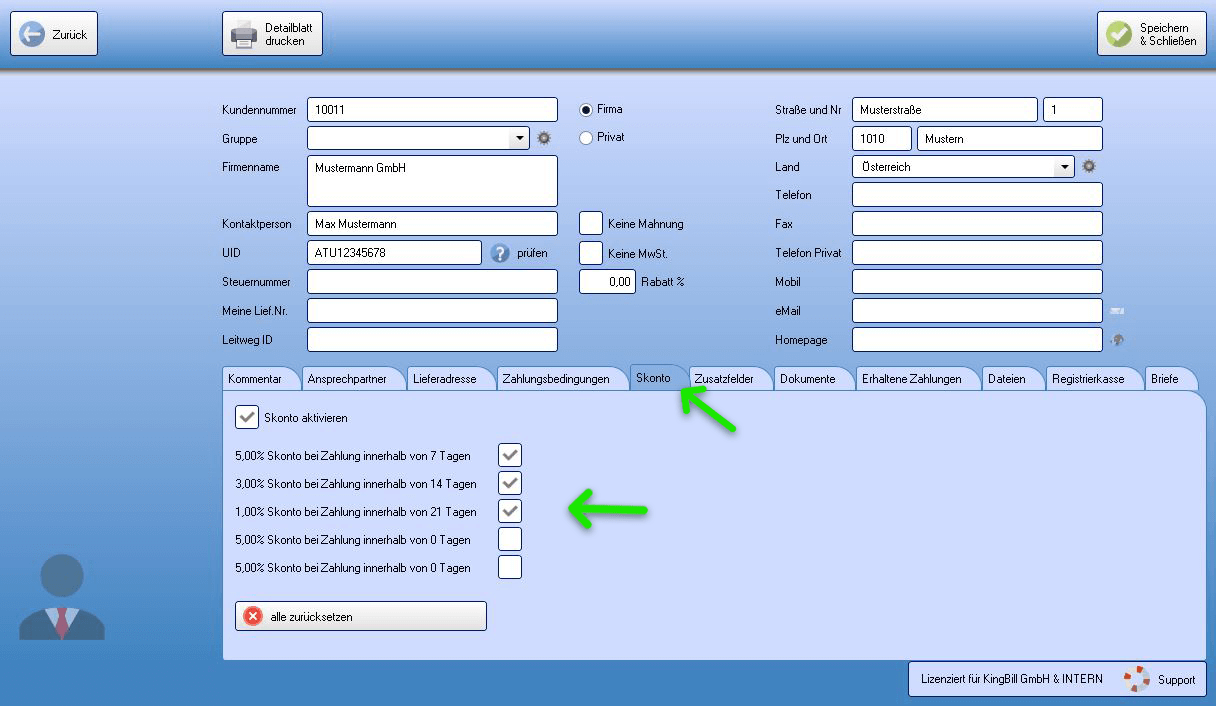
Task: Open Gruppe settings gear icon
Action: (544, 138)
